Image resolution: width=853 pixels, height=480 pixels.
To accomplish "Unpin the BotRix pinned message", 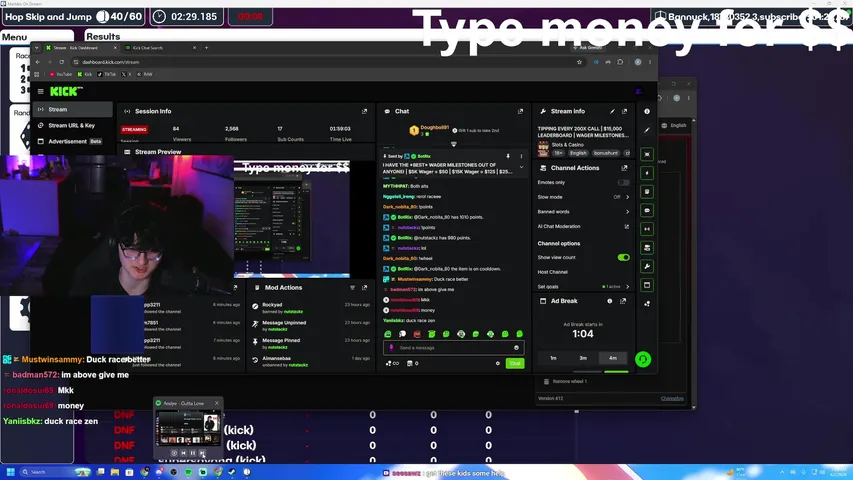I will [x=508, y=156].
